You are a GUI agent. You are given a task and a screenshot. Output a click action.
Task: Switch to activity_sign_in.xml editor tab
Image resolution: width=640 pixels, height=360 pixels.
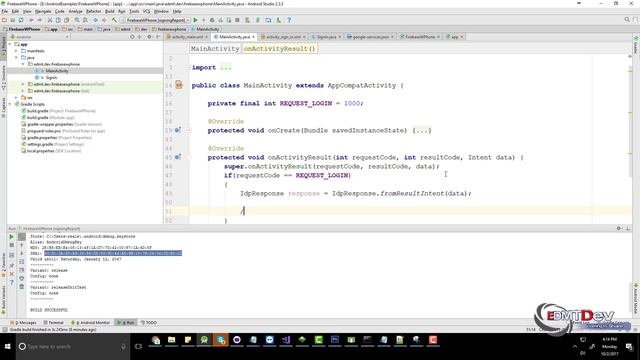(282, 37)
